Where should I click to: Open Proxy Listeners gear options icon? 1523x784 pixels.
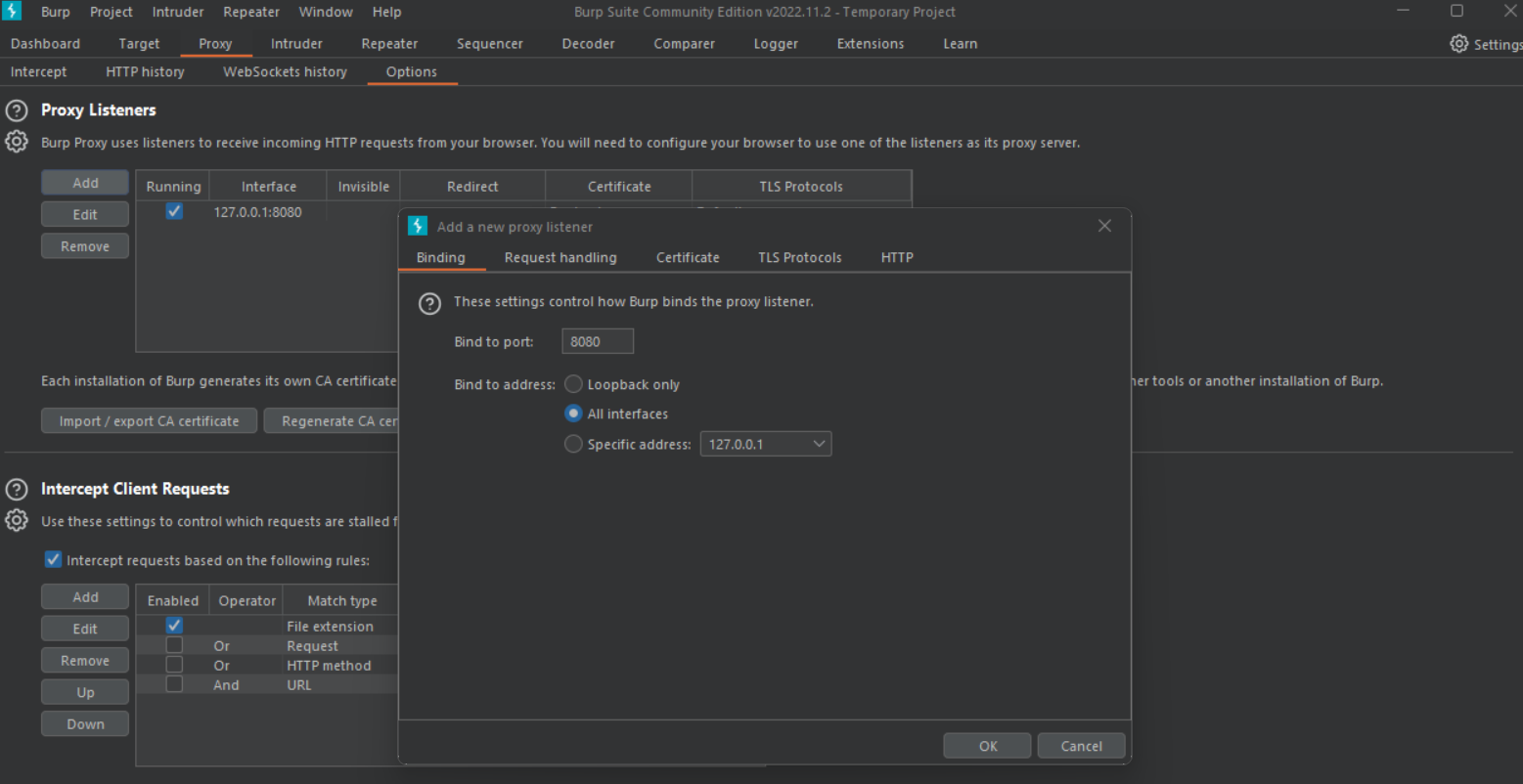(x=17, y=142)
